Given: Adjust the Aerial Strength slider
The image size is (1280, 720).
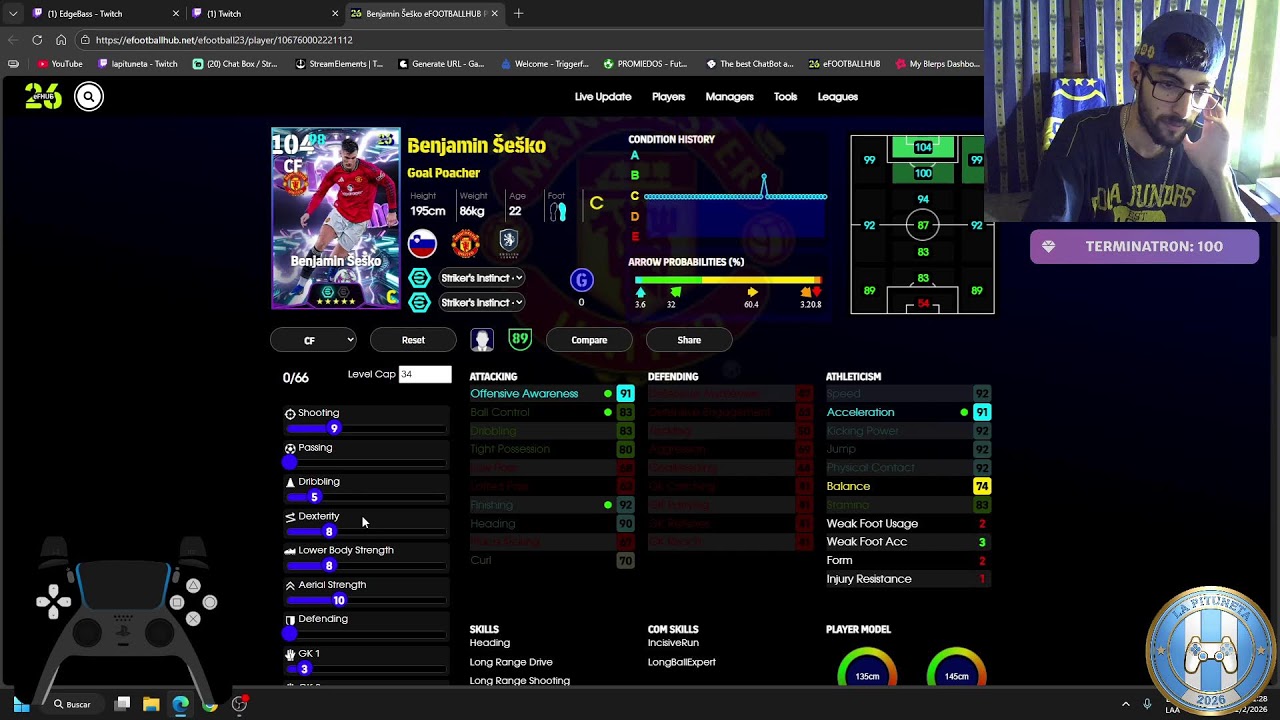Looking at the screenshot, I should click(366, 600).
